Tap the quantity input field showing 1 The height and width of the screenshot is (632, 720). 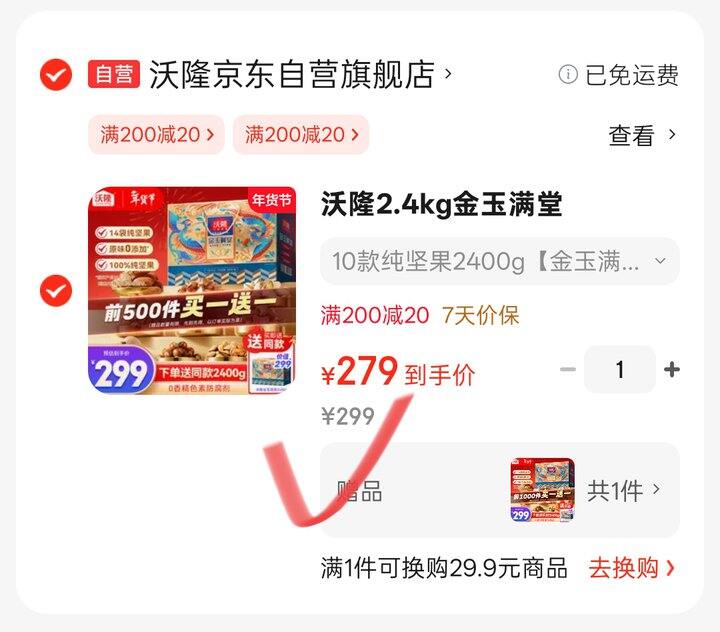click(620, 369)
